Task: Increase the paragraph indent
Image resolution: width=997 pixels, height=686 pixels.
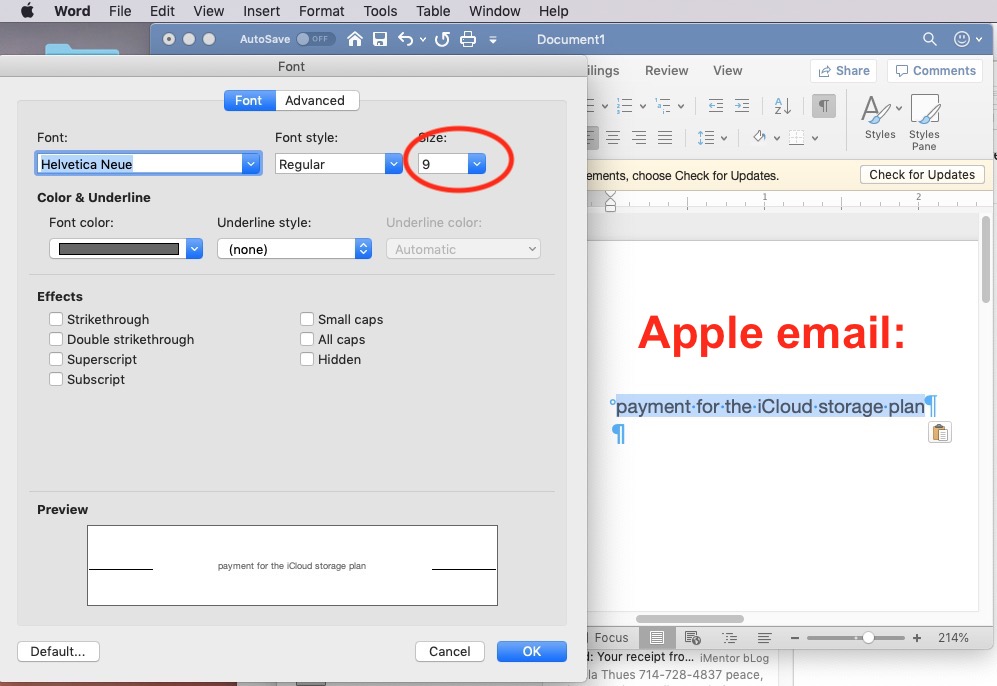Action: (x=742, y=106)
